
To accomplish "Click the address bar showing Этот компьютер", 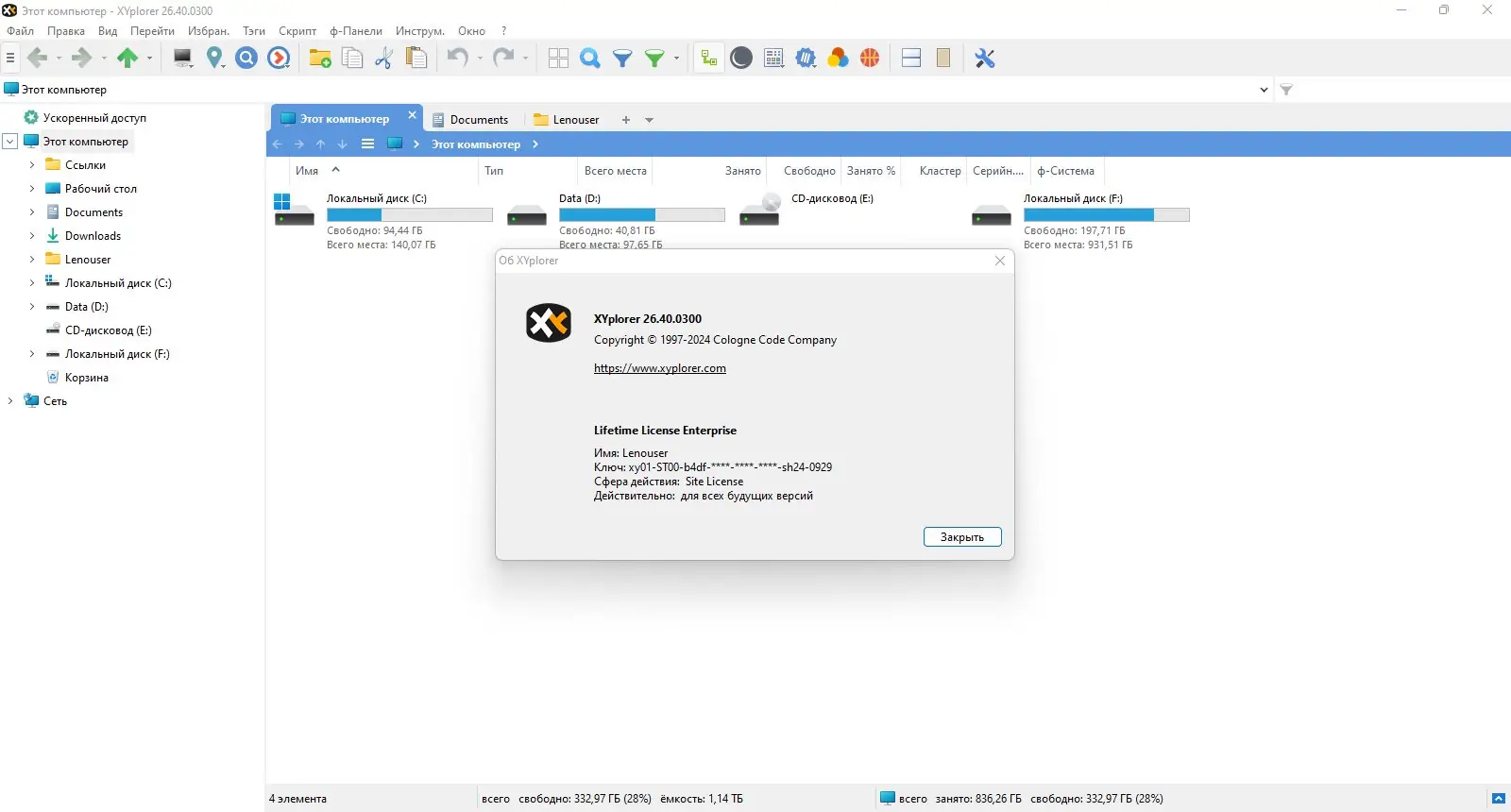I will tap(628, 90).
